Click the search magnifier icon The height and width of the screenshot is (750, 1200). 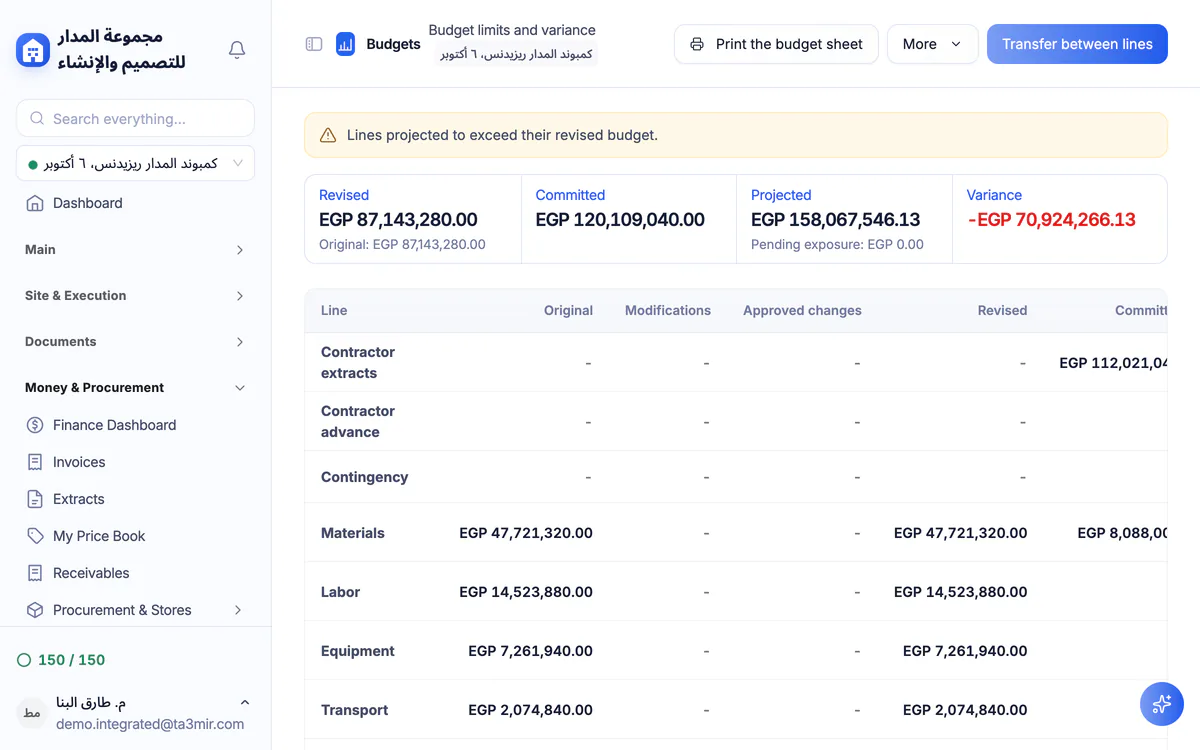(37, 118)
